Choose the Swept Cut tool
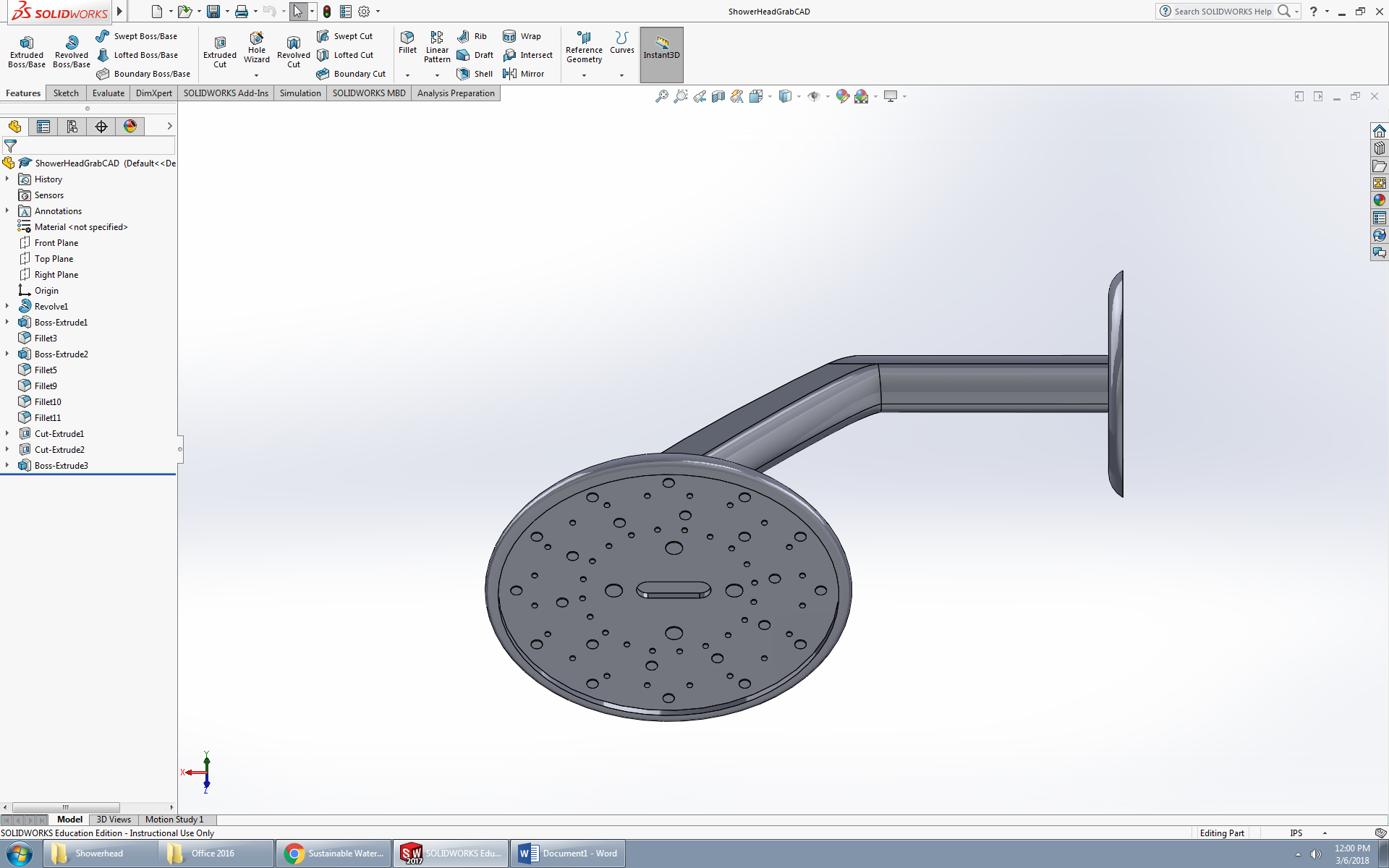Screen dimensions: 1389x868 click(x=345, y=36)
